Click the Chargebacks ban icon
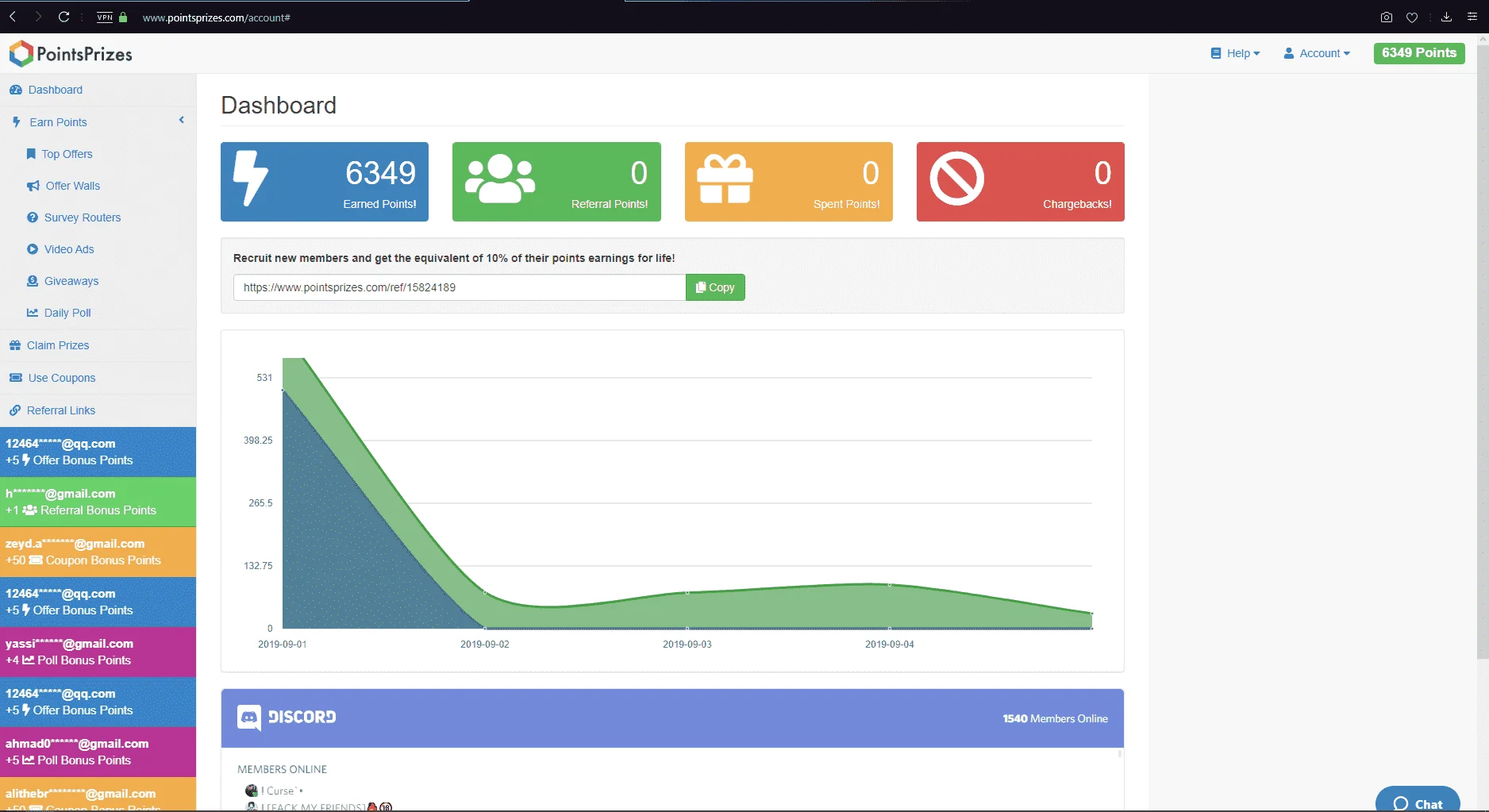 957,179
